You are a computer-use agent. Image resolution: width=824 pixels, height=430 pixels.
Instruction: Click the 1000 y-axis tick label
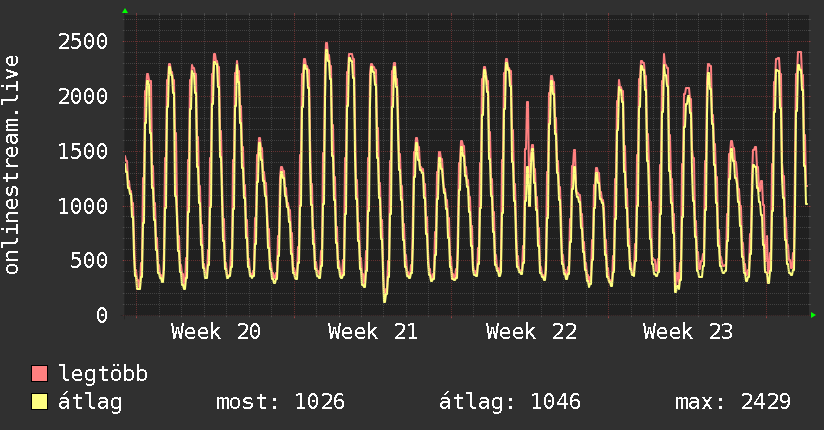coord(83,206)
